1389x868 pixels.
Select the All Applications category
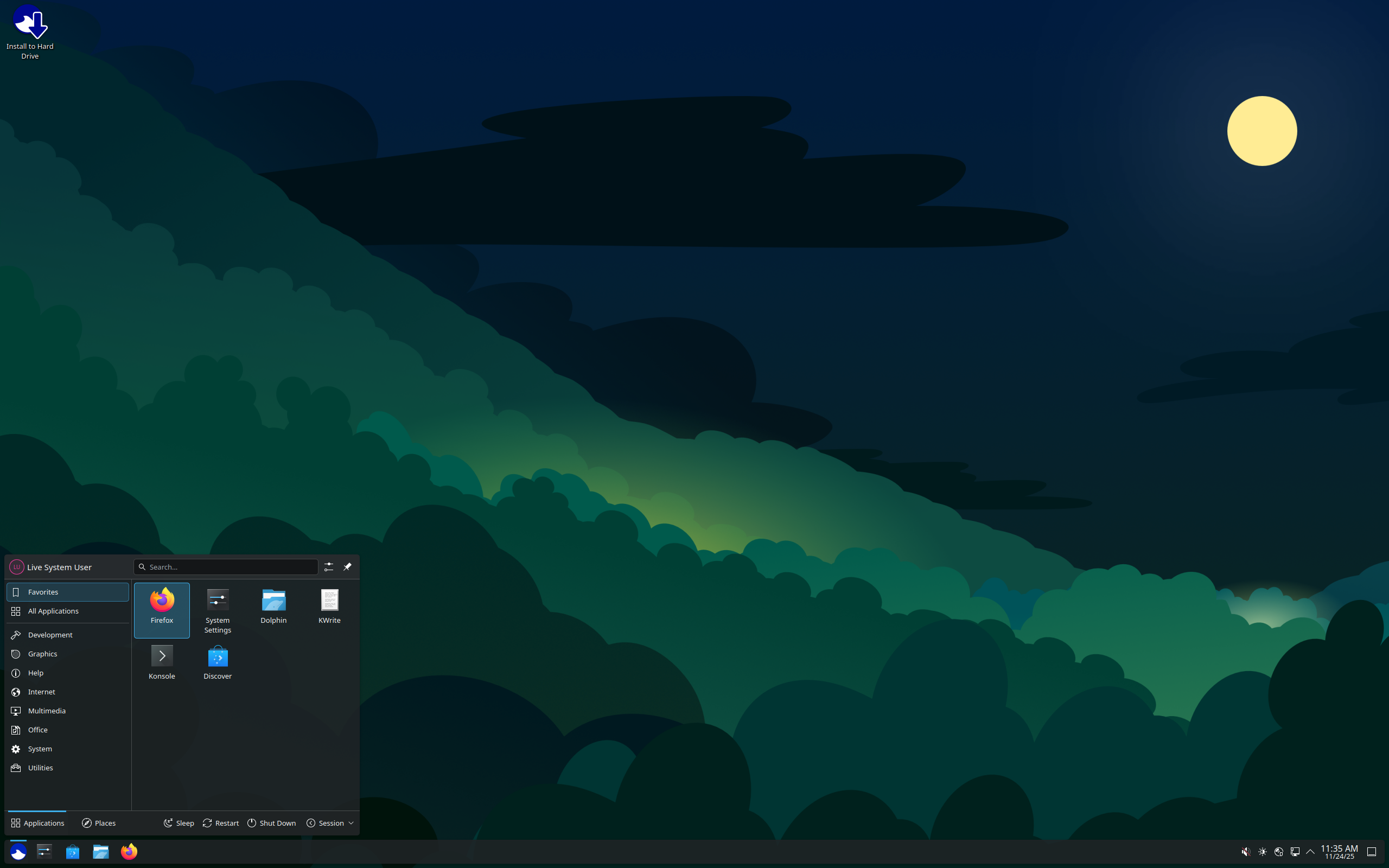point(53,611)
